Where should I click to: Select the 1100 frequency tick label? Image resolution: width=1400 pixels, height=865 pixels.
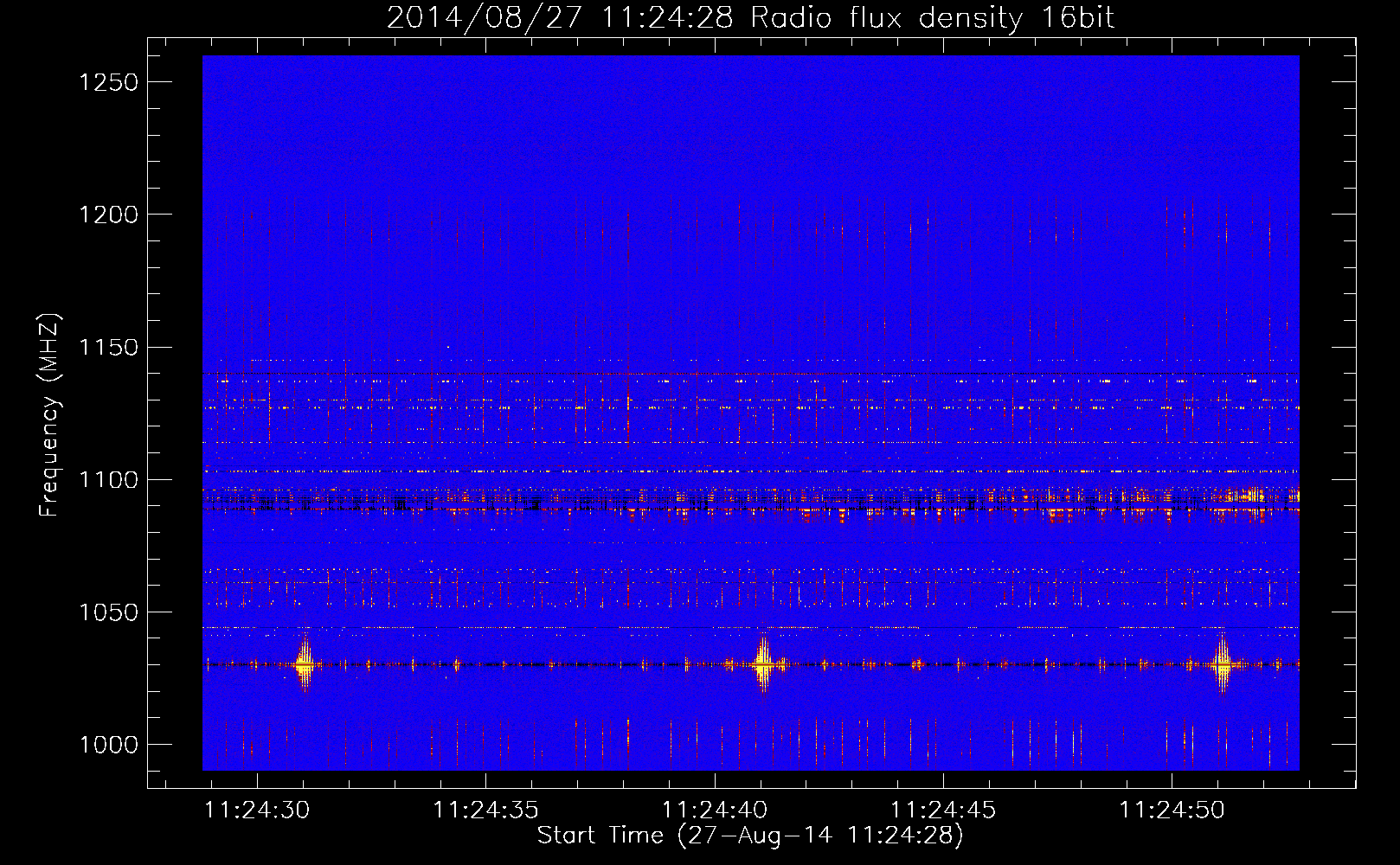(x=108, y=480)
